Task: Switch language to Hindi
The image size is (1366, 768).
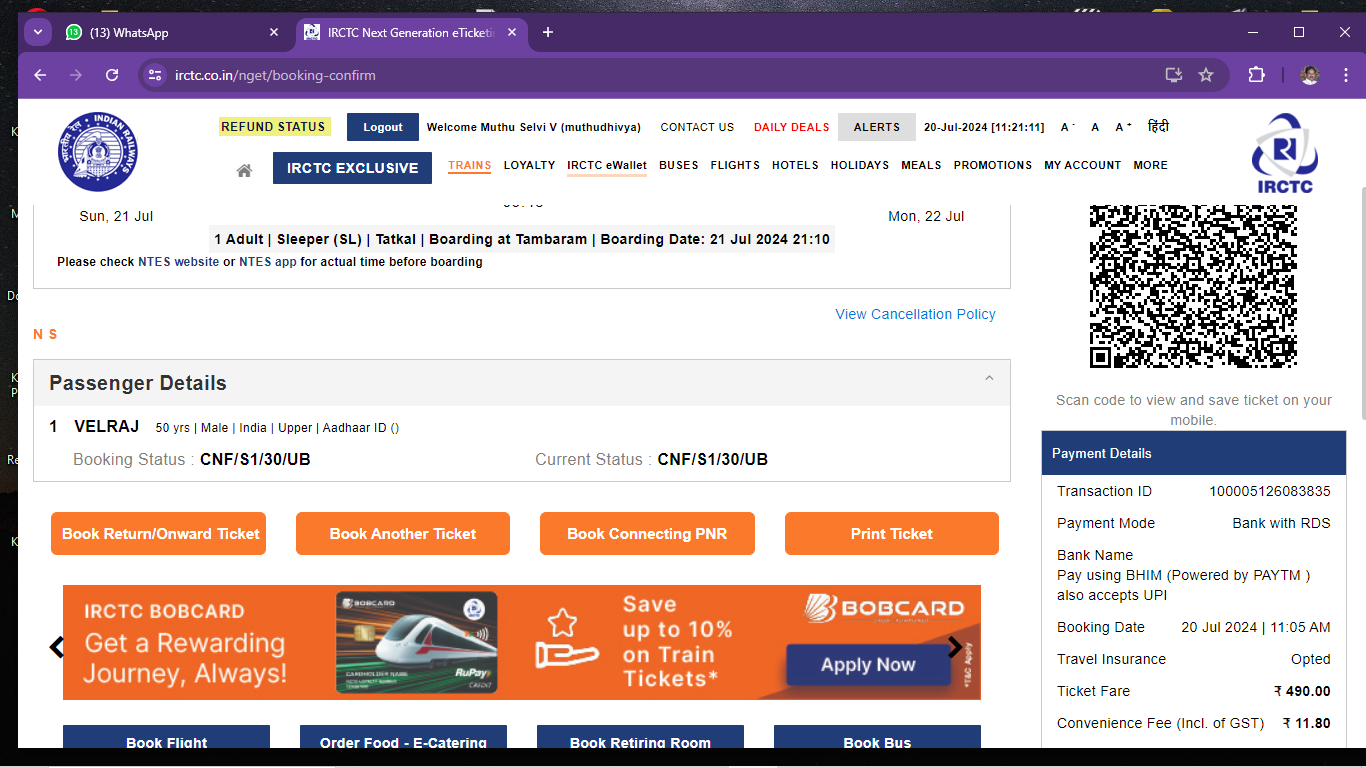Action: tap(1158, 127)
